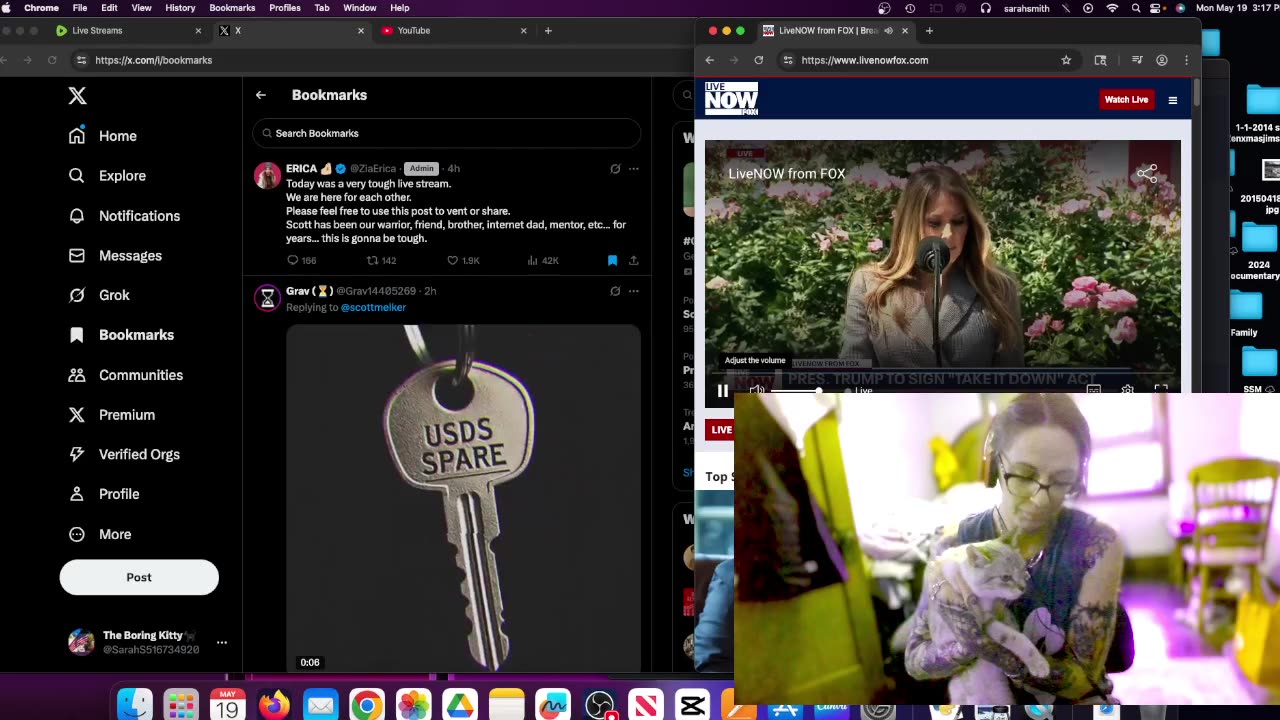Viewport: 1280px width, 720px height.
Task: Focus the Search Bookmarks field
Action: 446,133
